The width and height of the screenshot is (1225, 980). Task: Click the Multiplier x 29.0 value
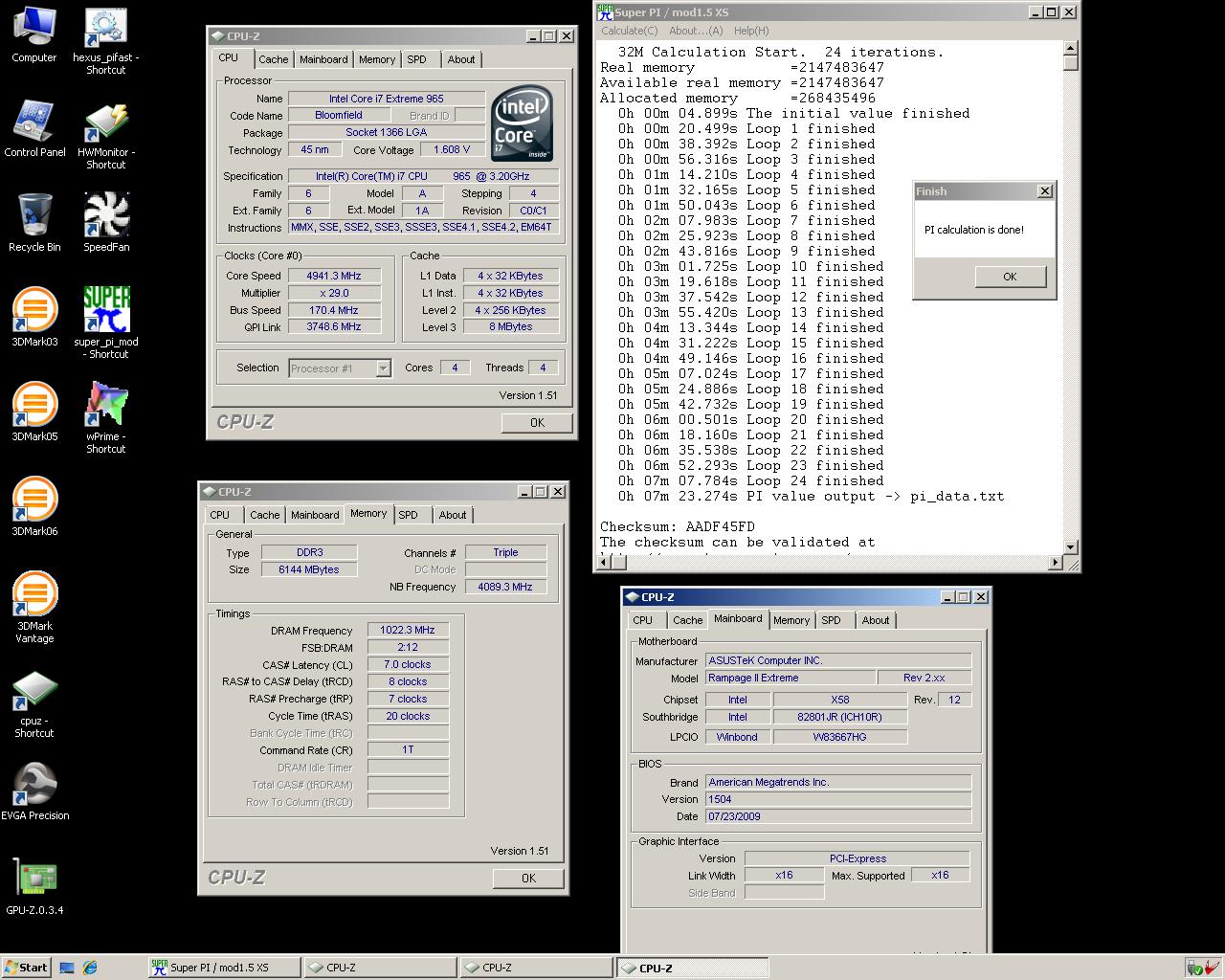coord(334,293)
